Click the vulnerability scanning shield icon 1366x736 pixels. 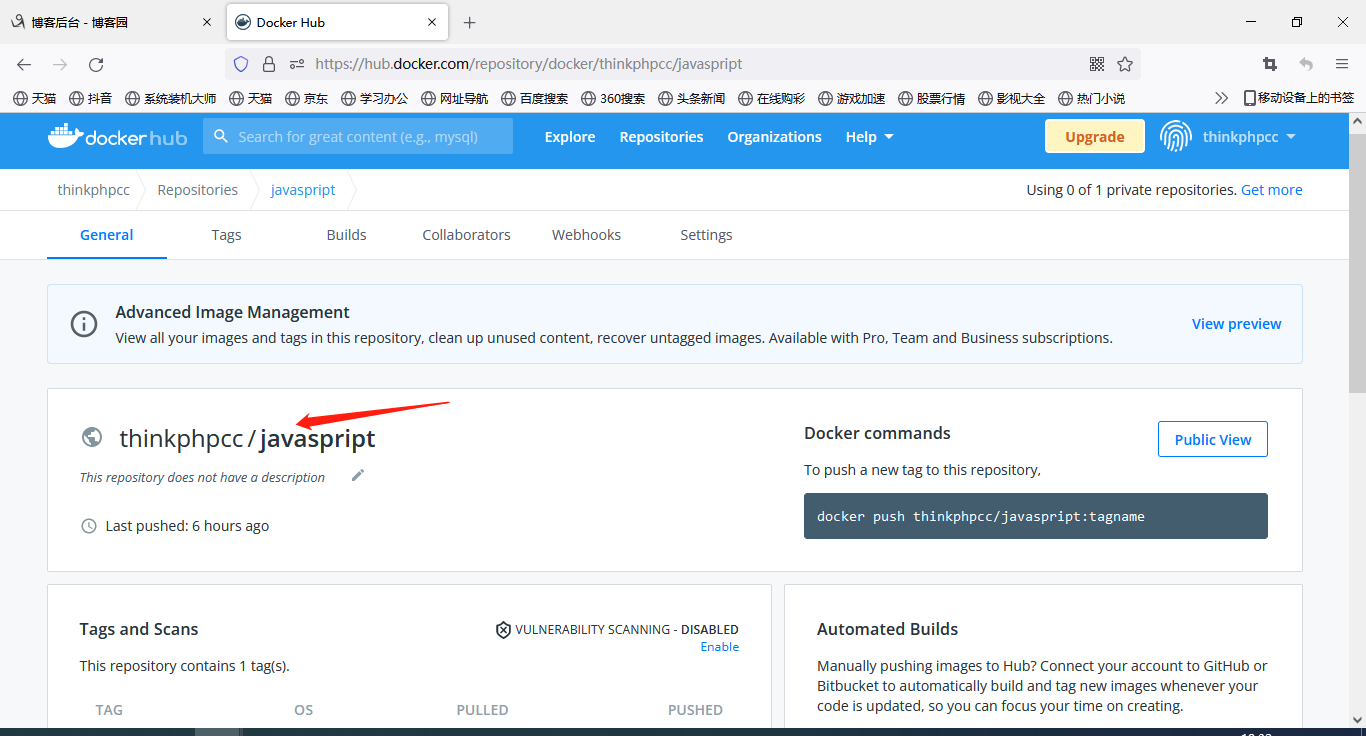tap(503, 630)
